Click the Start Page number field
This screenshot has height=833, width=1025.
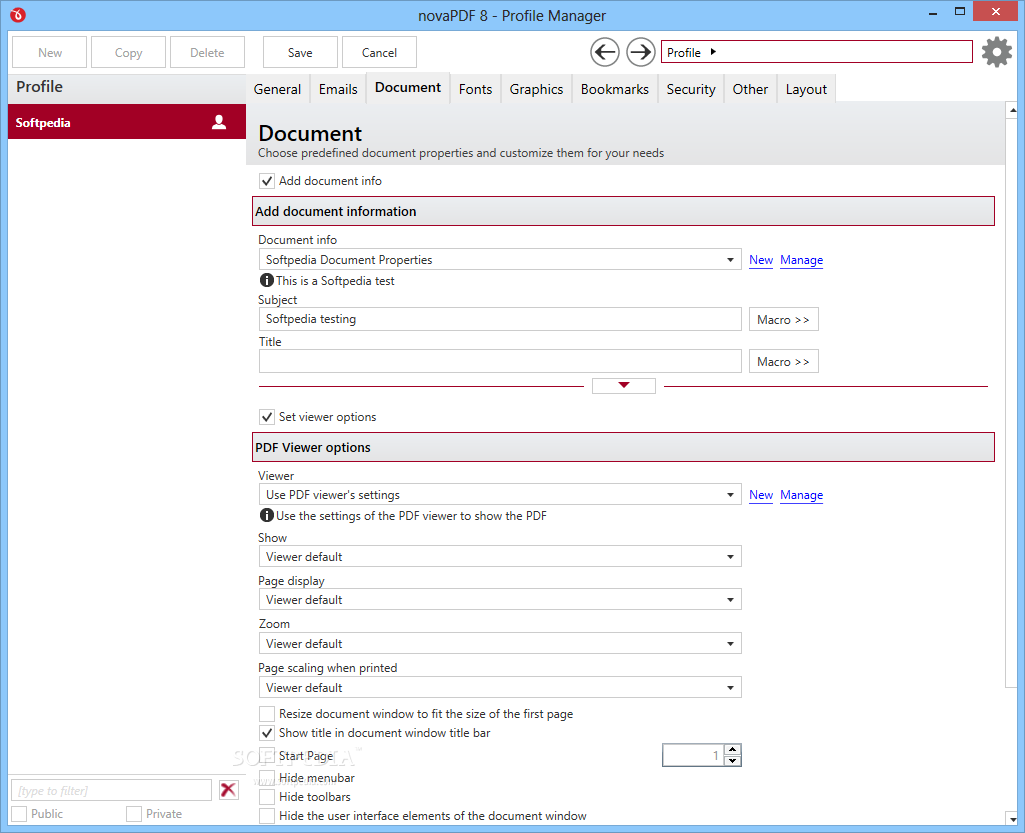pos(694,755)
